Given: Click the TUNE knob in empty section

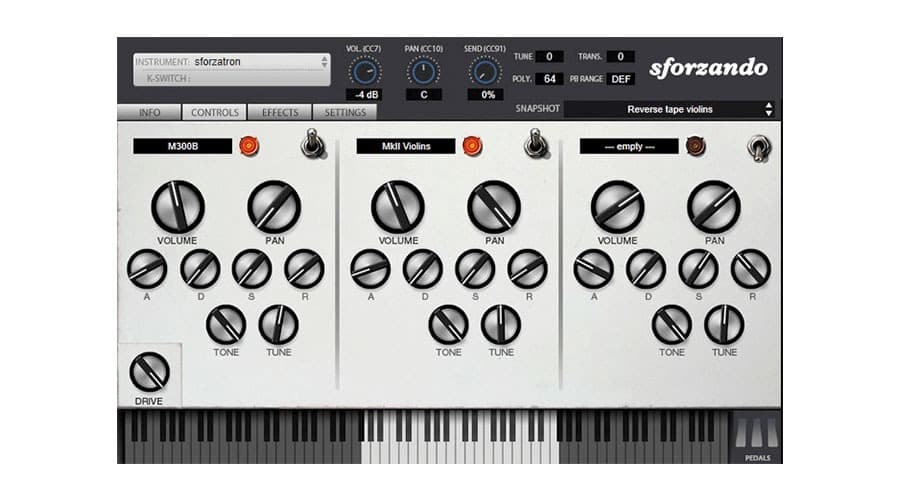Looking at the screenshot, I should 724,325.
